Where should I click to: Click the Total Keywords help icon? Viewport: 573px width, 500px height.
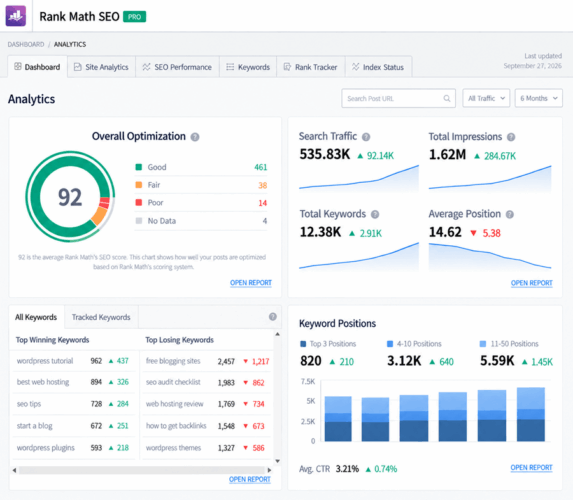coord(375,214)
